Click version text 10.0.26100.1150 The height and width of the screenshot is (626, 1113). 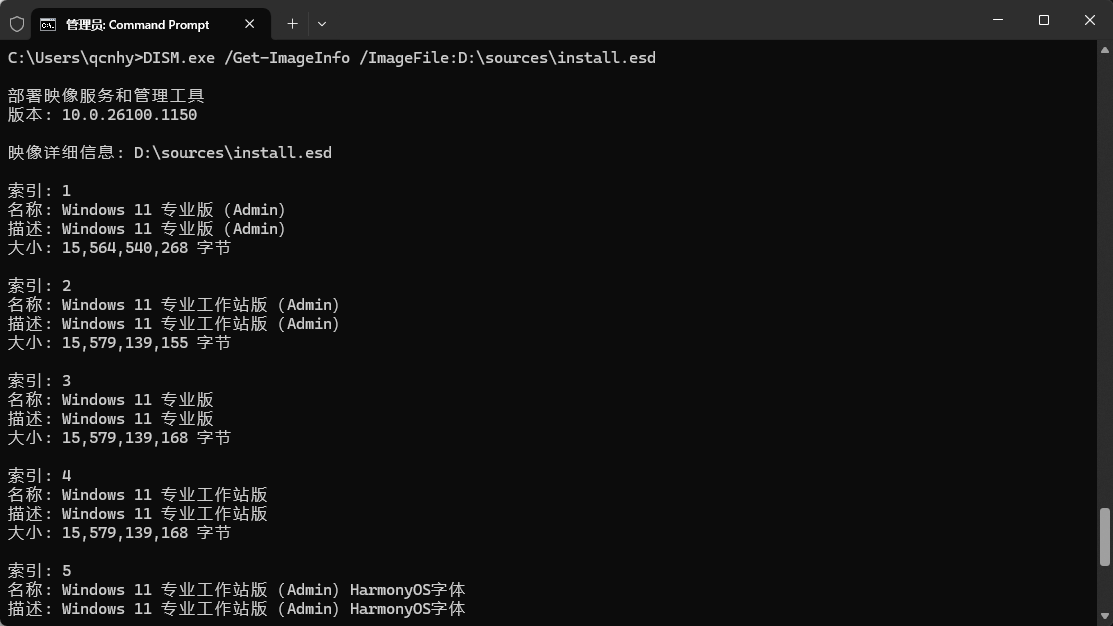129,115
